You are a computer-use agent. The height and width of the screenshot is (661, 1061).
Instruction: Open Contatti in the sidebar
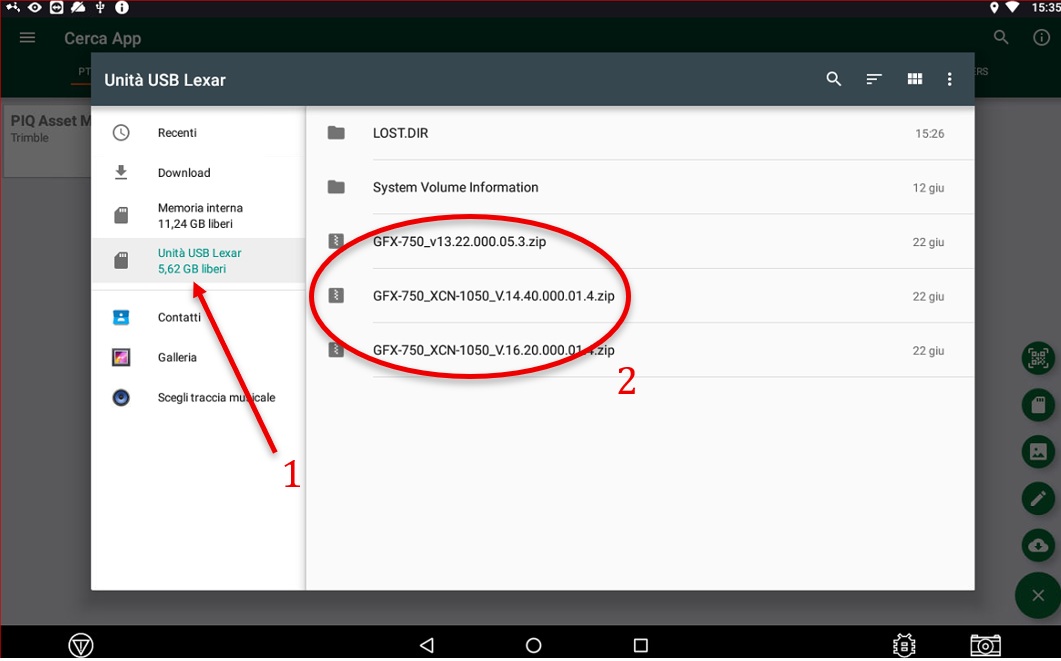198,317
